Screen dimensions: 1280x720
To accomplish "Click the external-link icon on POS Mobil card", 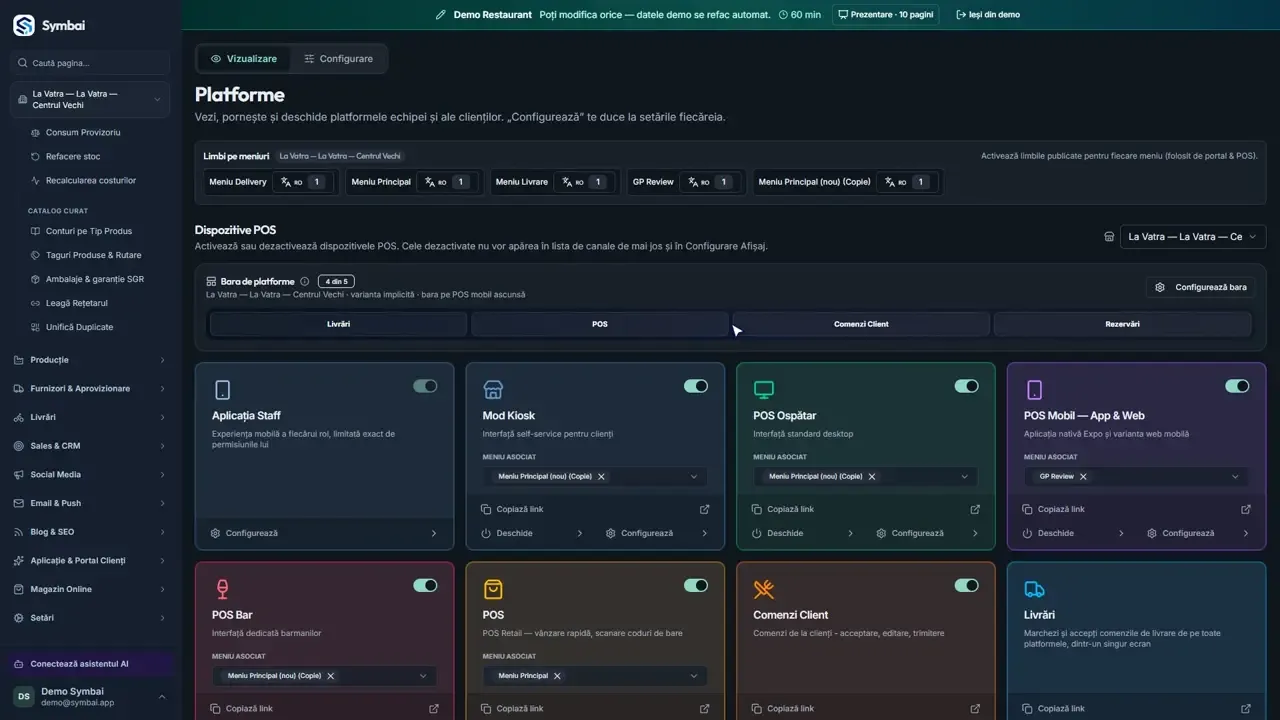I will [x=1246, y=509].
